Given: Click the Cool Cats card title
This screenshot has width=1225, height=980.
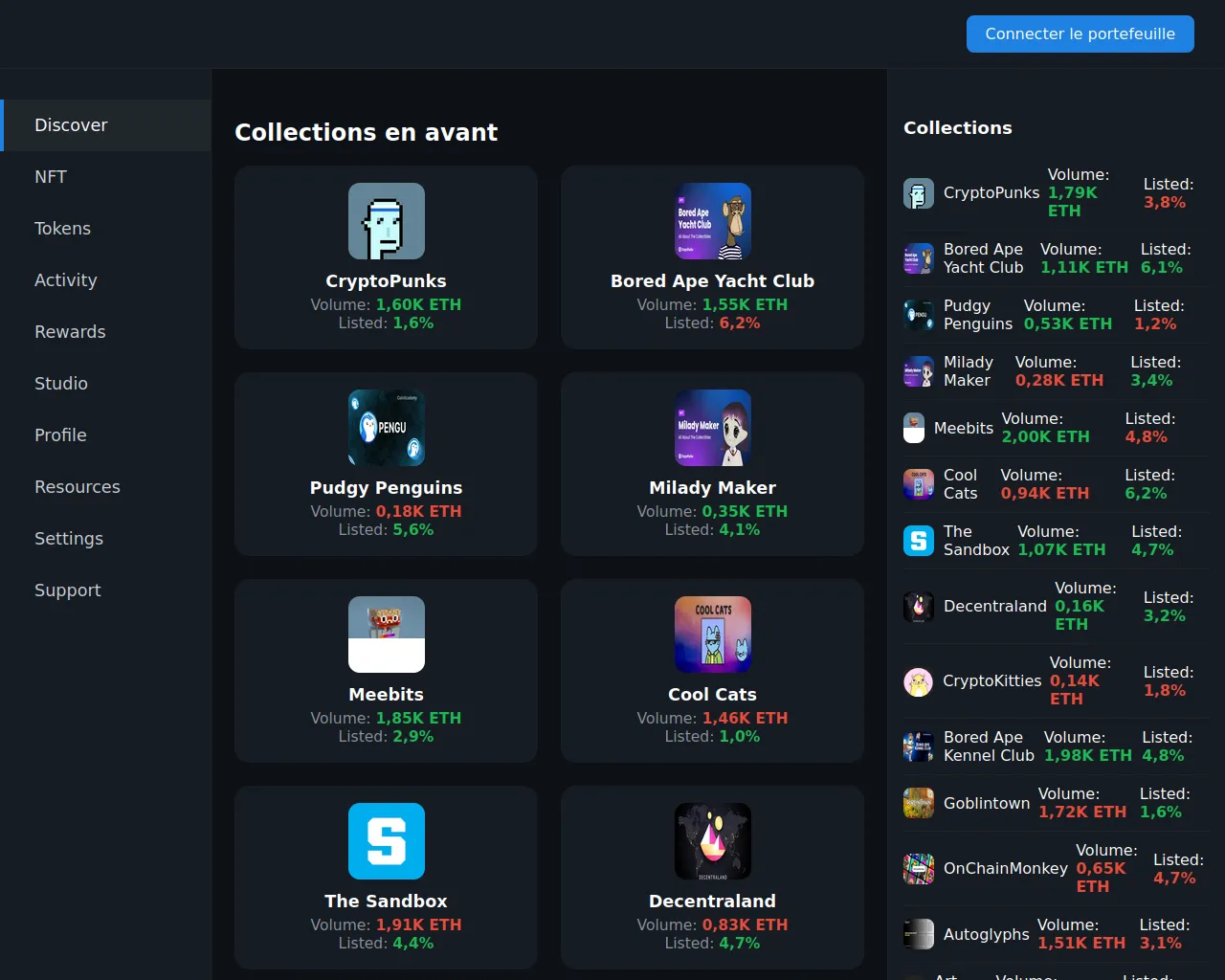Looking at the screenshot, I should point(713,695).
